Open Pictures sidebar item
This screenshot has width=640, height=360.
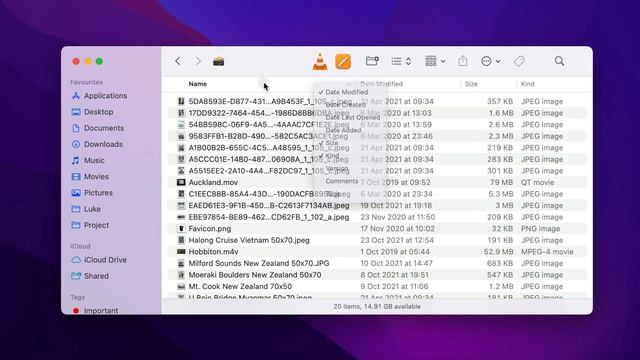(92, 193)
